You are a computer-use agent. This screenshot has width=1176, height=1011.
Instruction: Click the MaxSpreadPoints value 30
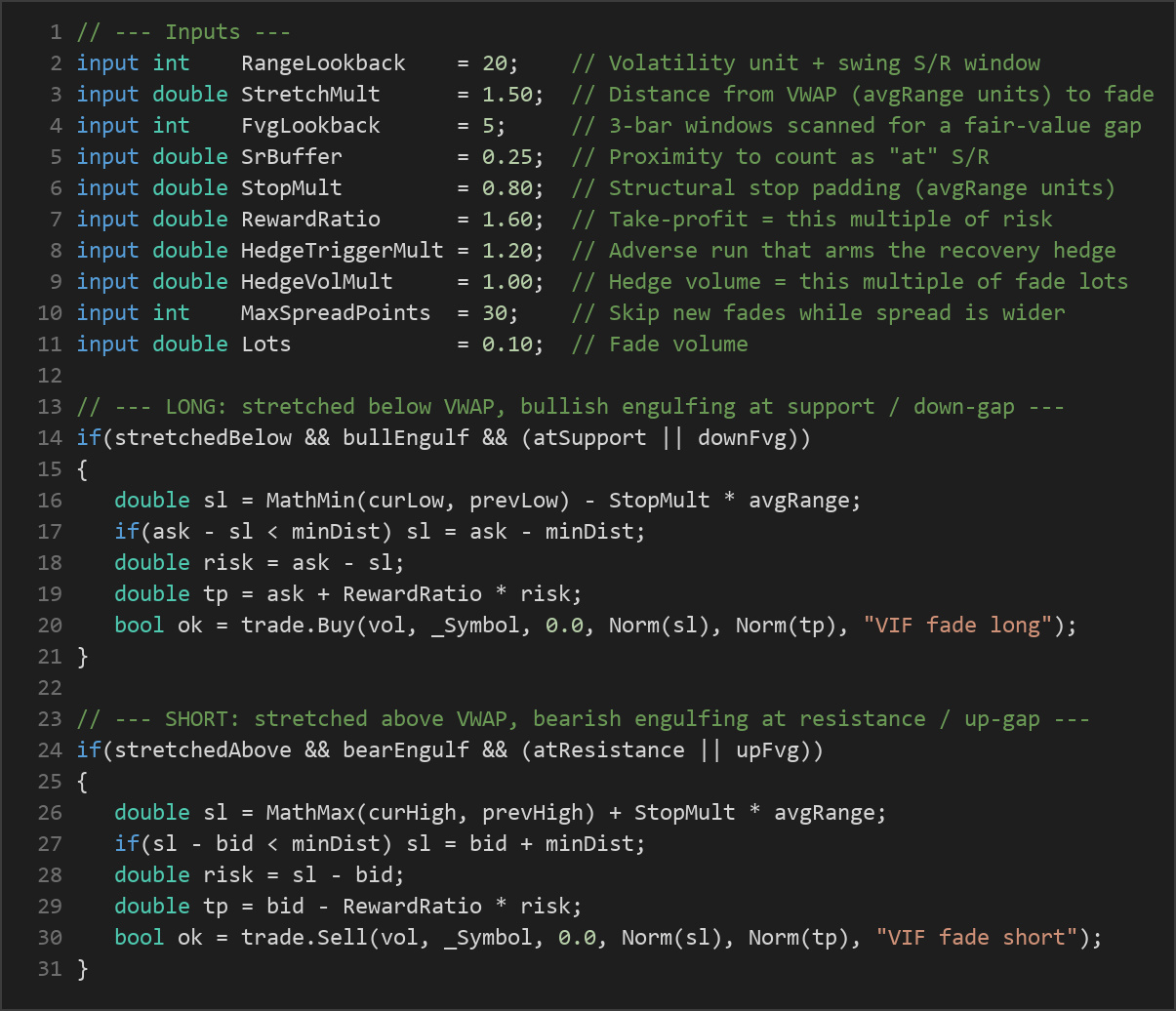coord(495,313)
